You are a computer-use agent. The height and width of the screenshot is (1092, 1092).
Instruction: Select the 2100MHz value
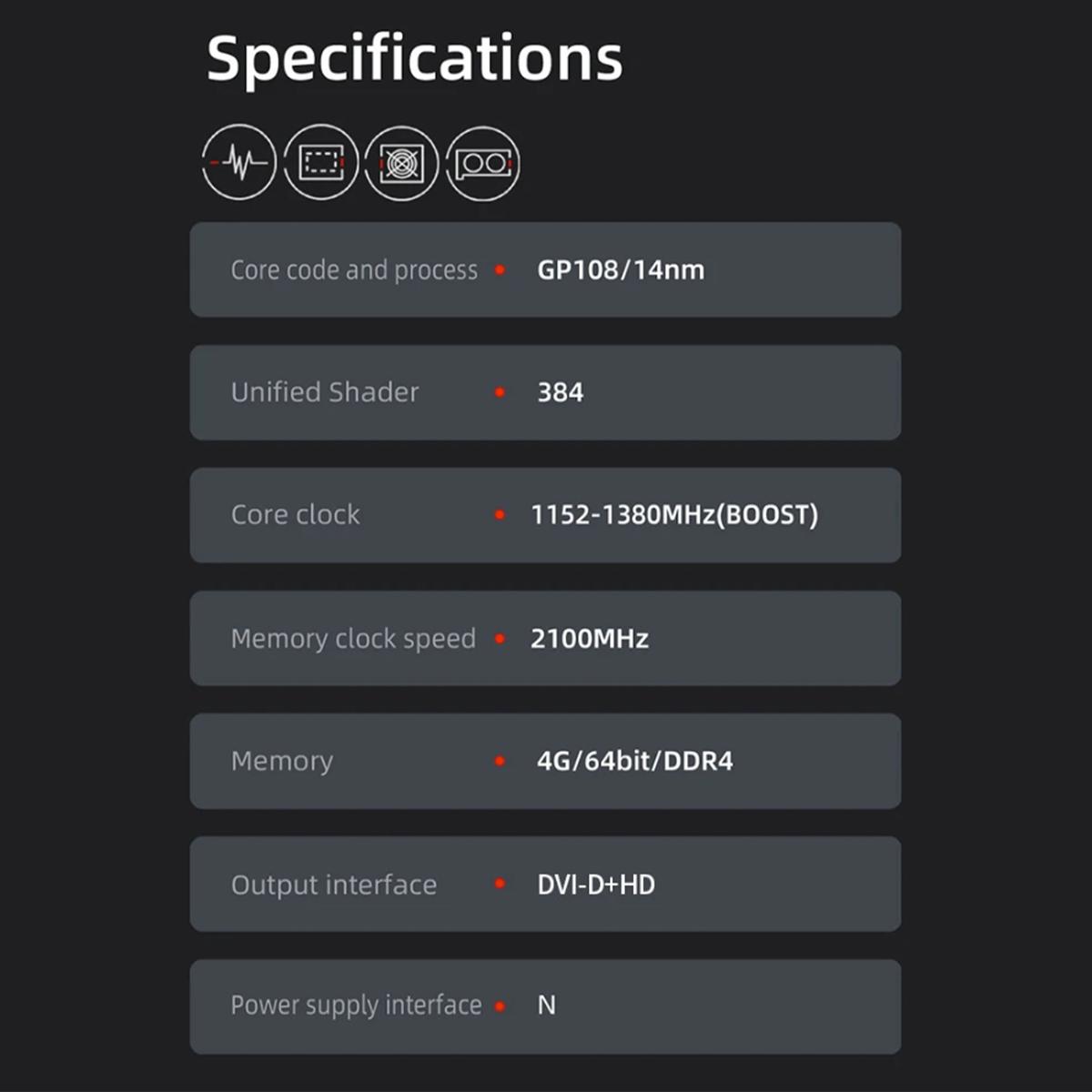click(x=590, y=639)
